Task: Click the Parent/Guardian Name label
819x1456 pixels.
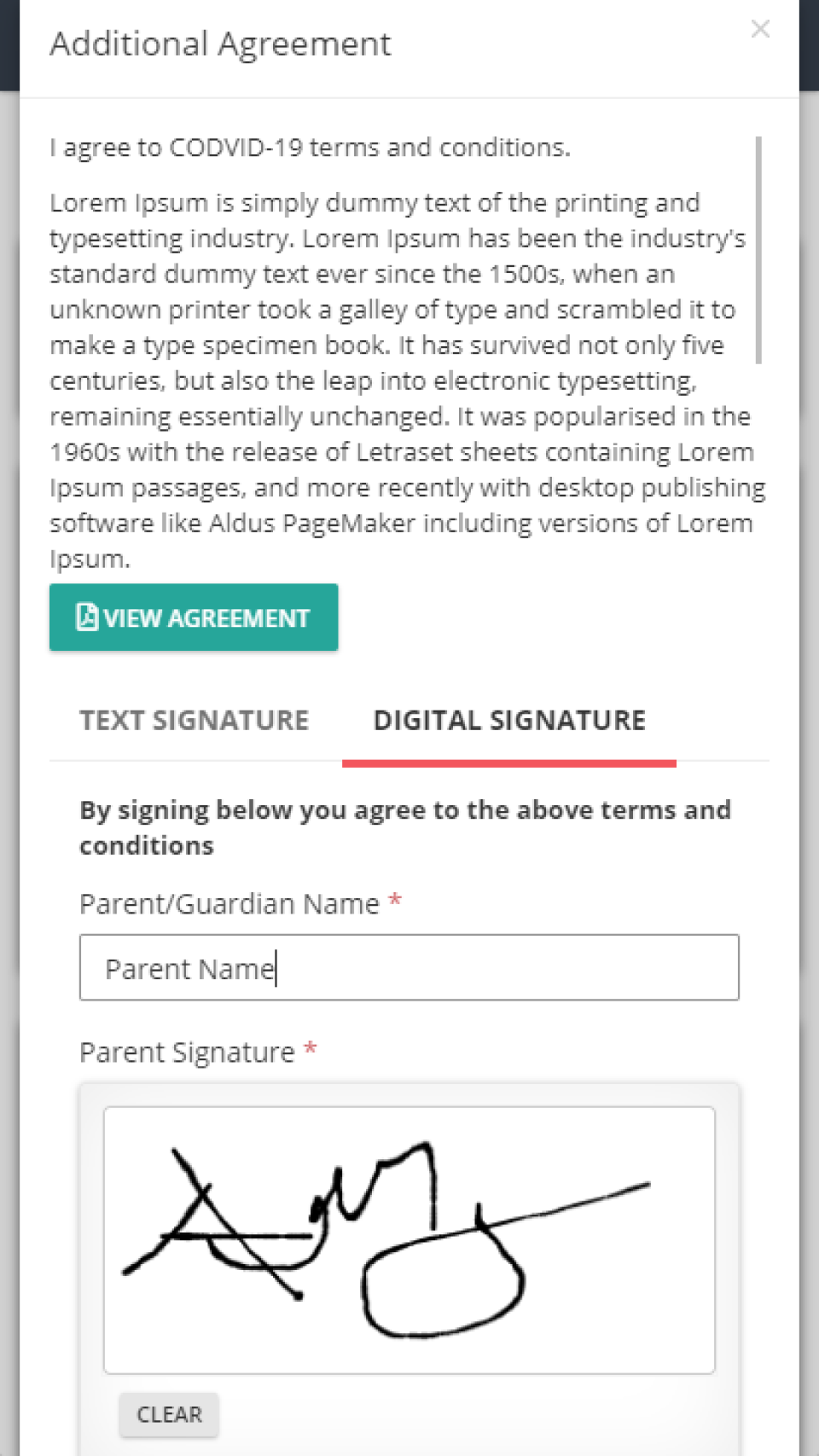Action: pyautogui.click(x=229, y=903)
